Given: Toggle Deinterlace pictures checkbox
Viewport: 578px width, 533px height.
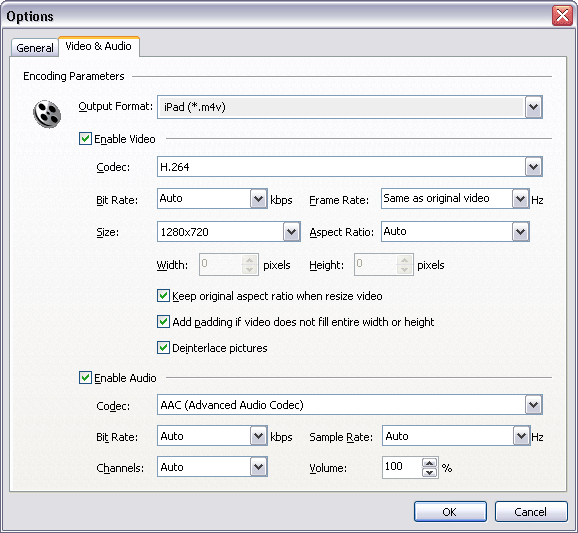Looking at the screenshot, I should (x=163, y=347).
